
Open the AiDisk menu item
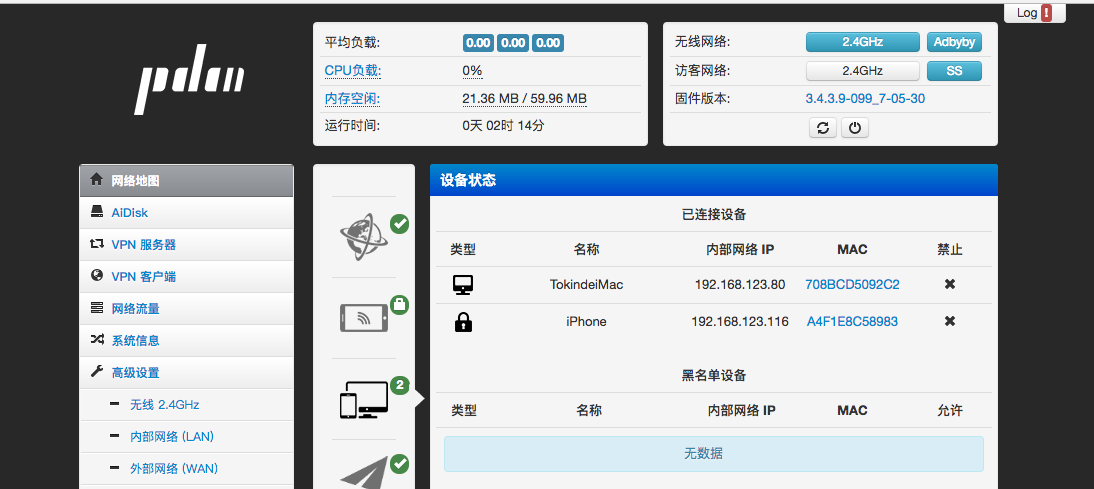pos(130,213)
